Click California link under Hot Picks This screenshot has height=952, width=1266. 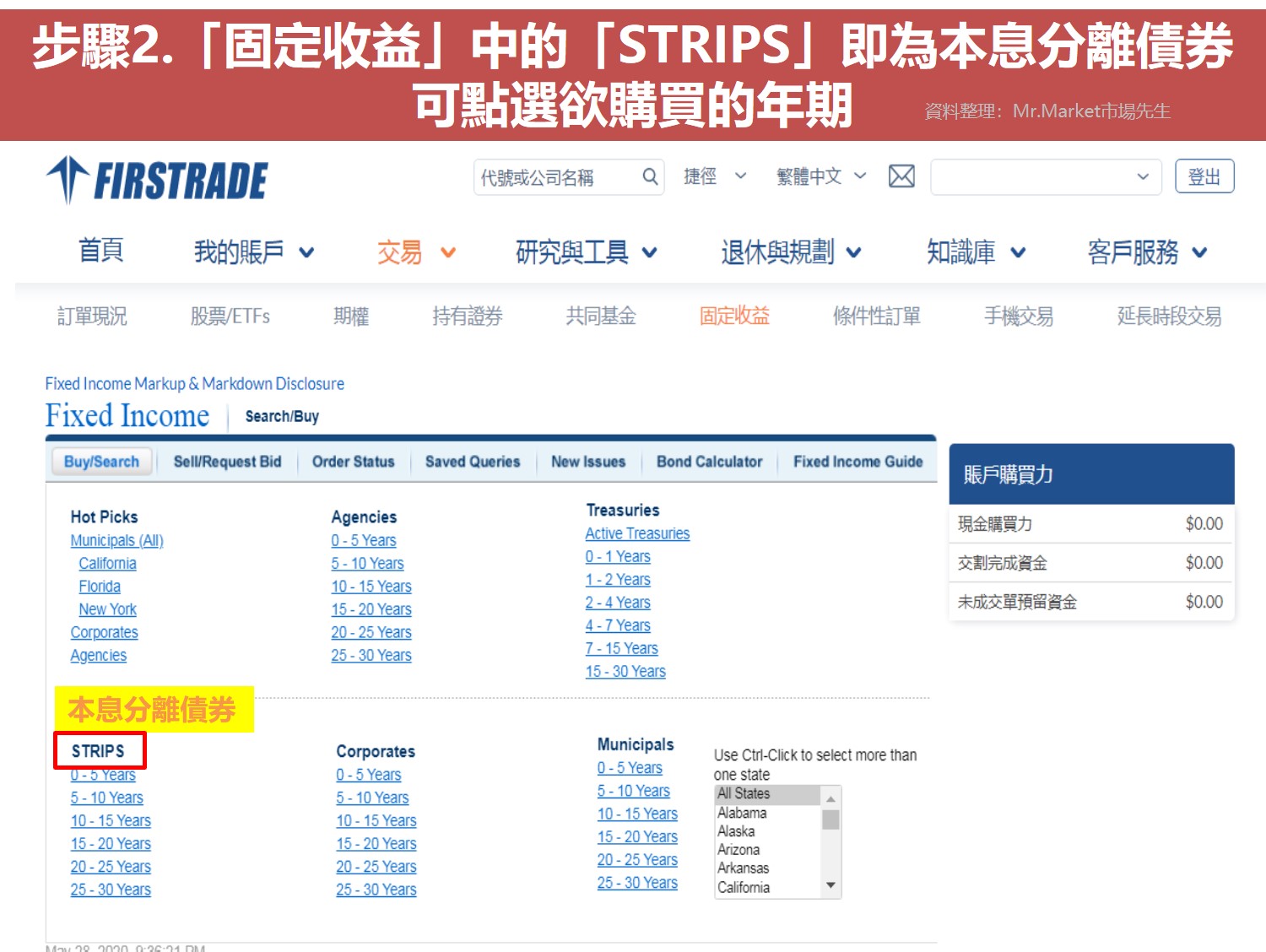click(x=107, y=563)
